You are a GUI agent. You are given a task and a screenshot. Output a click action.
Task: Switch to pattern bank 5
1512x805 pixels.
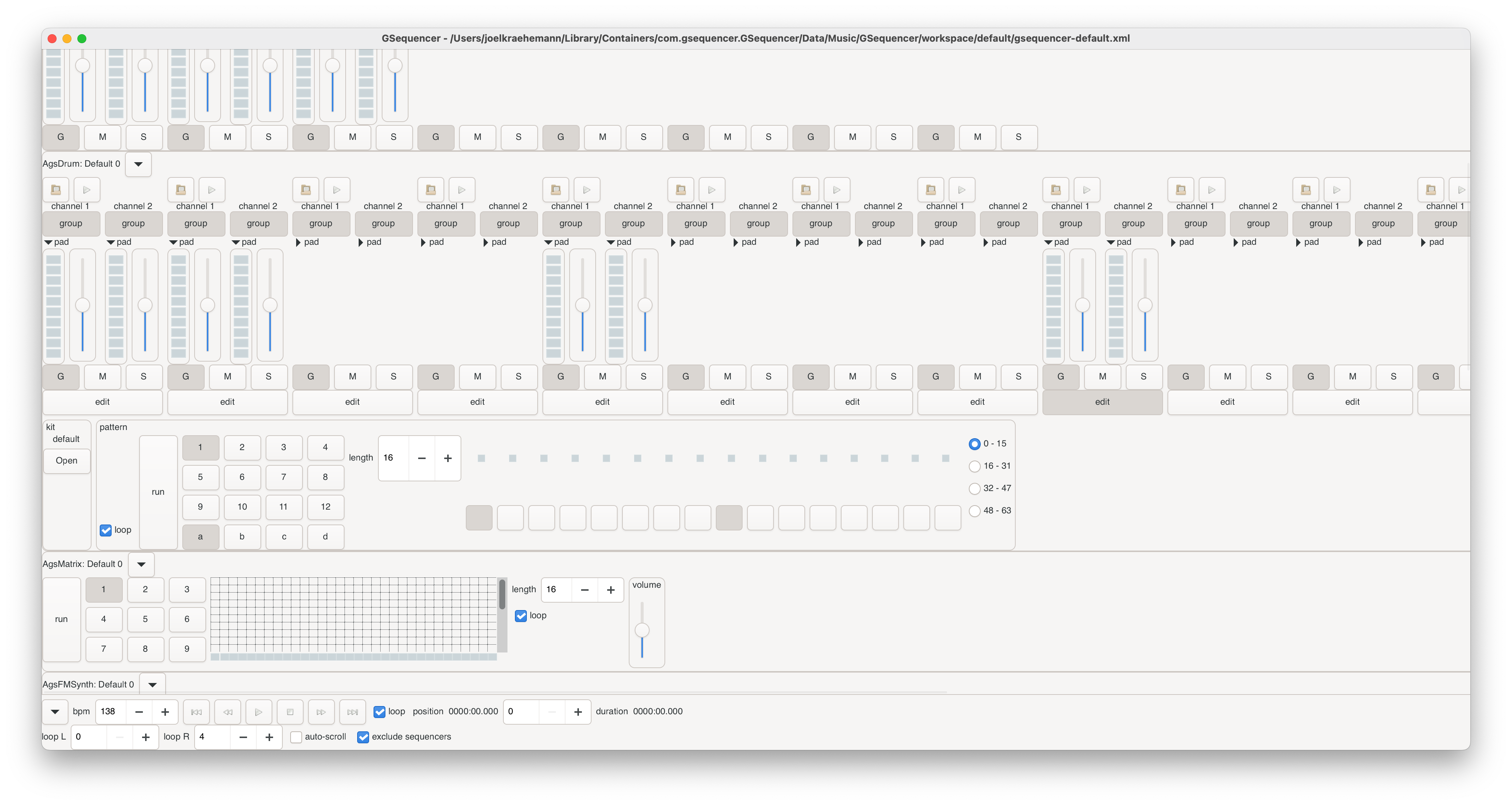200,477
